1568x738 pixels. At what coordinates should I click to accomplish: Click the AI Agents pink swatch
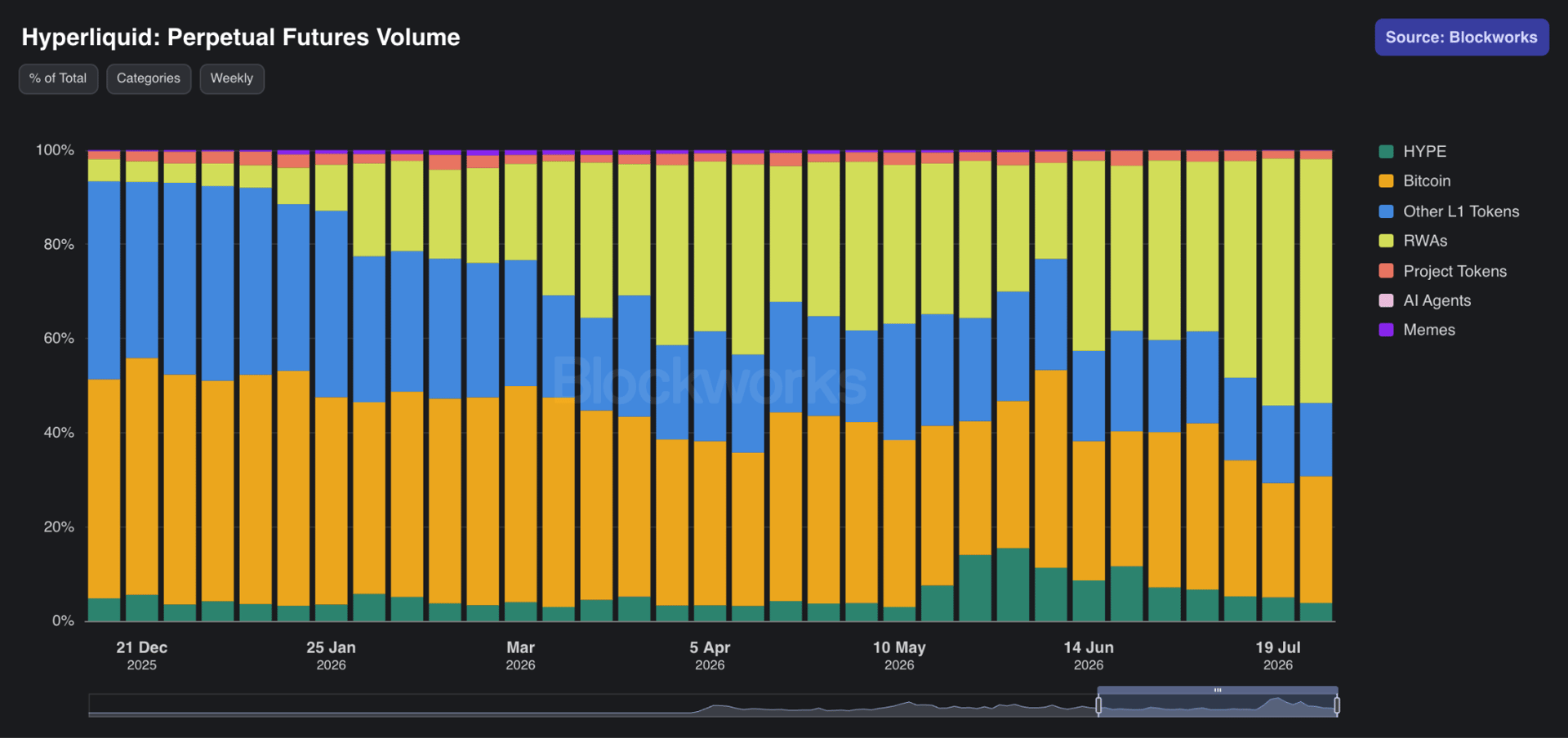(1386, 300)
